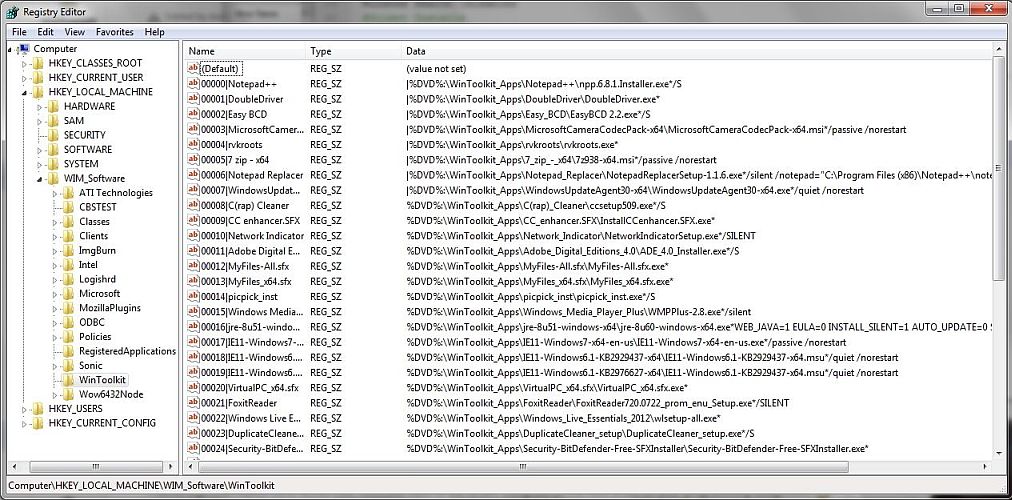Click the WIM_Software folder icon
This screenshot has height=500, width=1012.
(54, 178)
